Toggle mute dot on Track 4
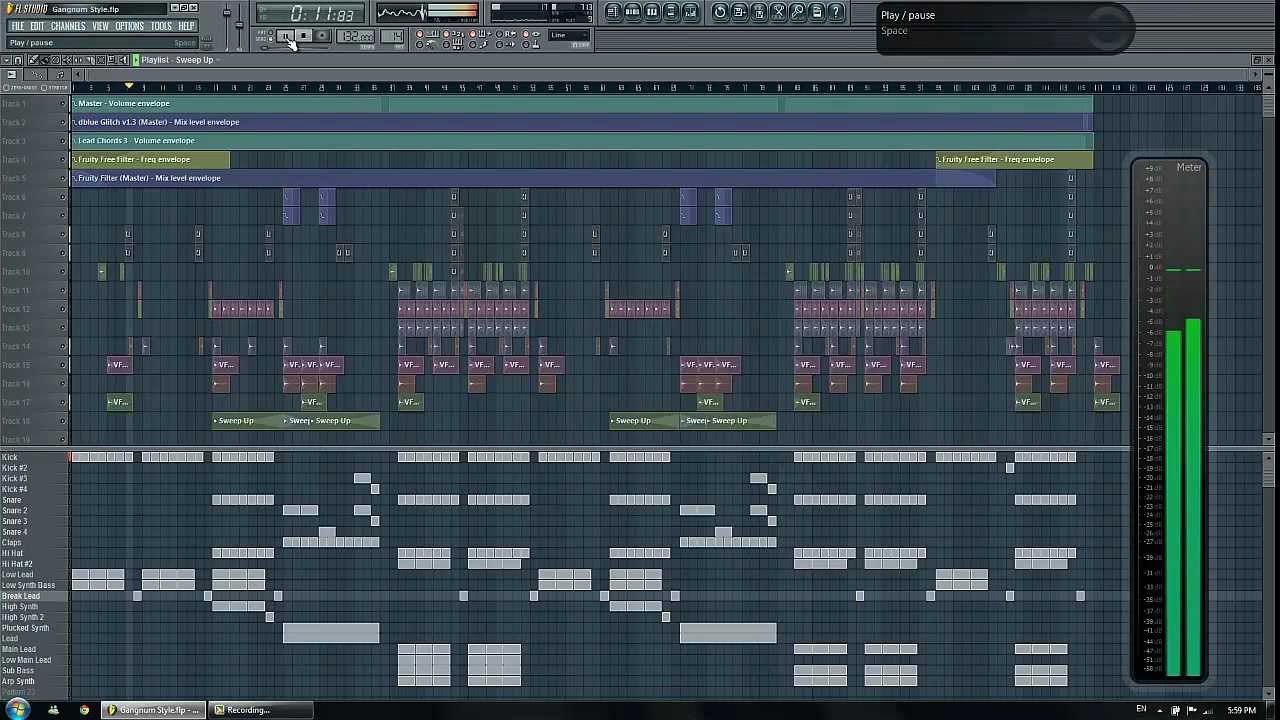The width and height of the screenshot is (1280, 720). (x=62, y=160)
